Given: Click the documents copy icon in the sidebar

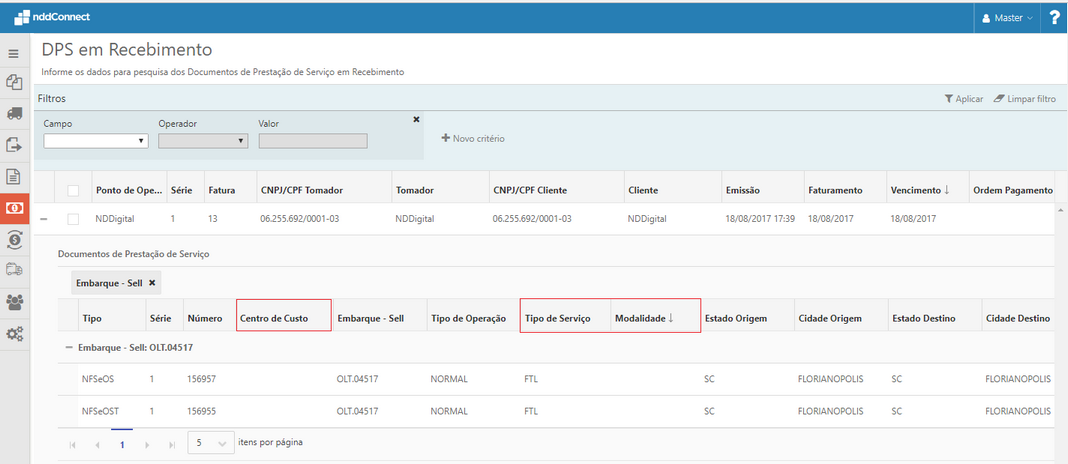Looking at the screenshot, I should tap(14, 83).
